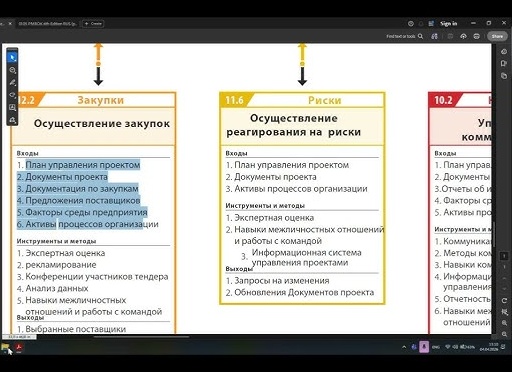Click 'Предложения поставщиков'
Image resolution: width=512 pixels, height=372 pixels.
pyautogui.click(x=83, y=200)
